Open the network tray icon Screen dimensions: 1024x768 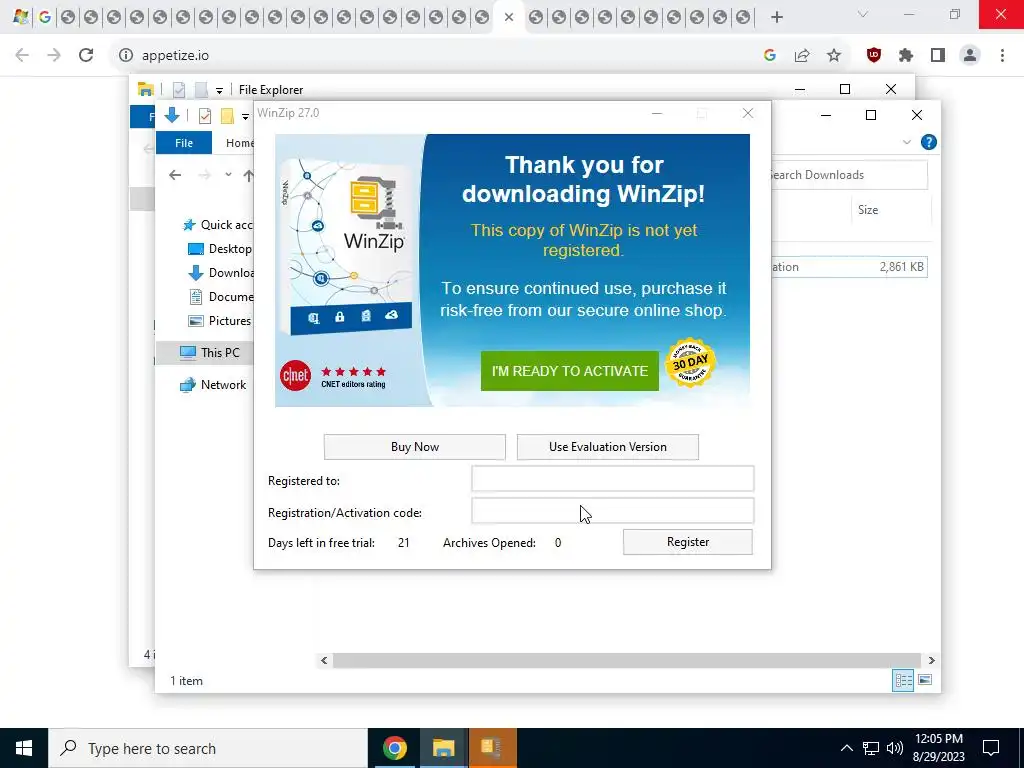[871, 748]
